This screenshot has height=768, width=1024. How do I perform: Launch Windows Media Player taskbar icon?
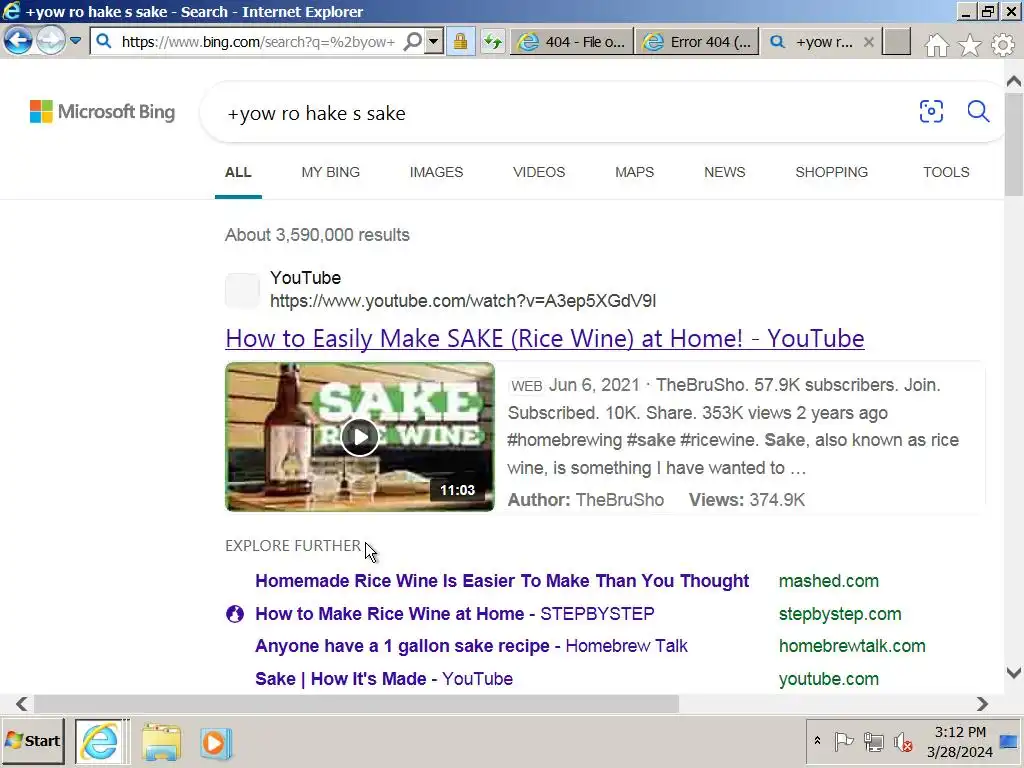(215, 743)
